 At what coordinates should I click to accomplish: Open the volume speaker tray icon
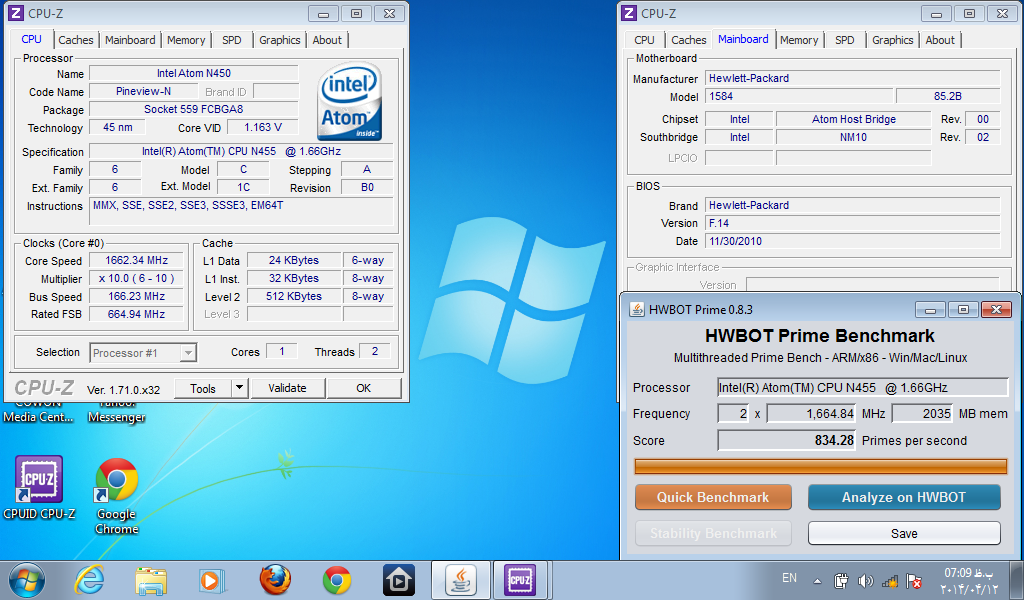click(865, 580)
